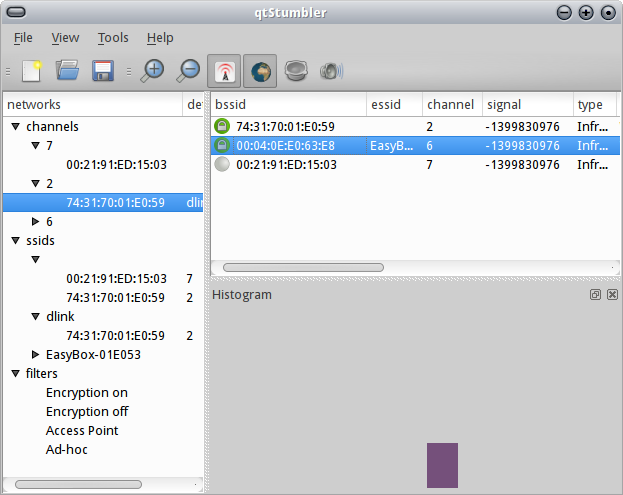
Task: Sort by the bssid column header
Action: pos(288,104)
